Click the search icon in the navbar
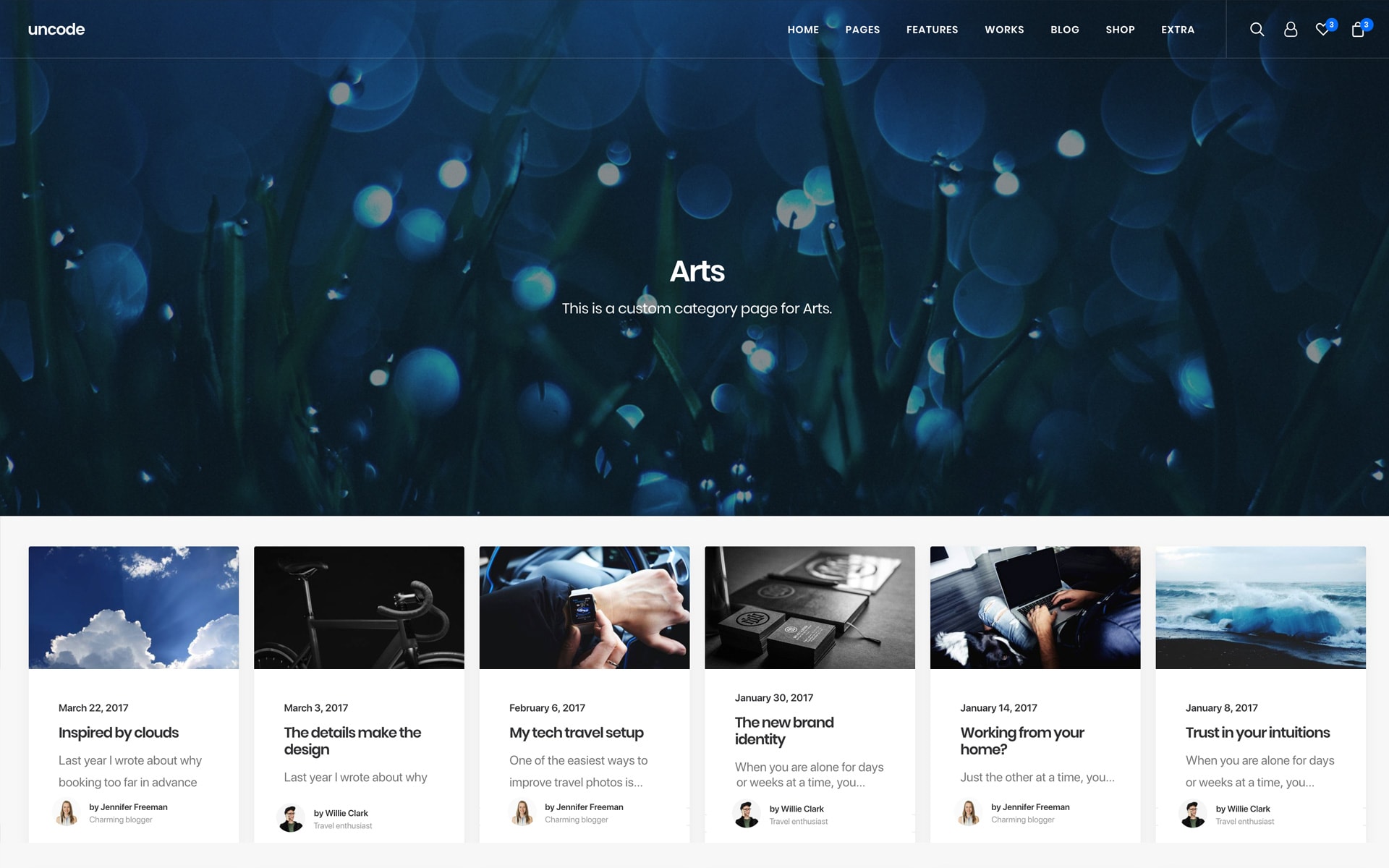 tap(1257, 28)
